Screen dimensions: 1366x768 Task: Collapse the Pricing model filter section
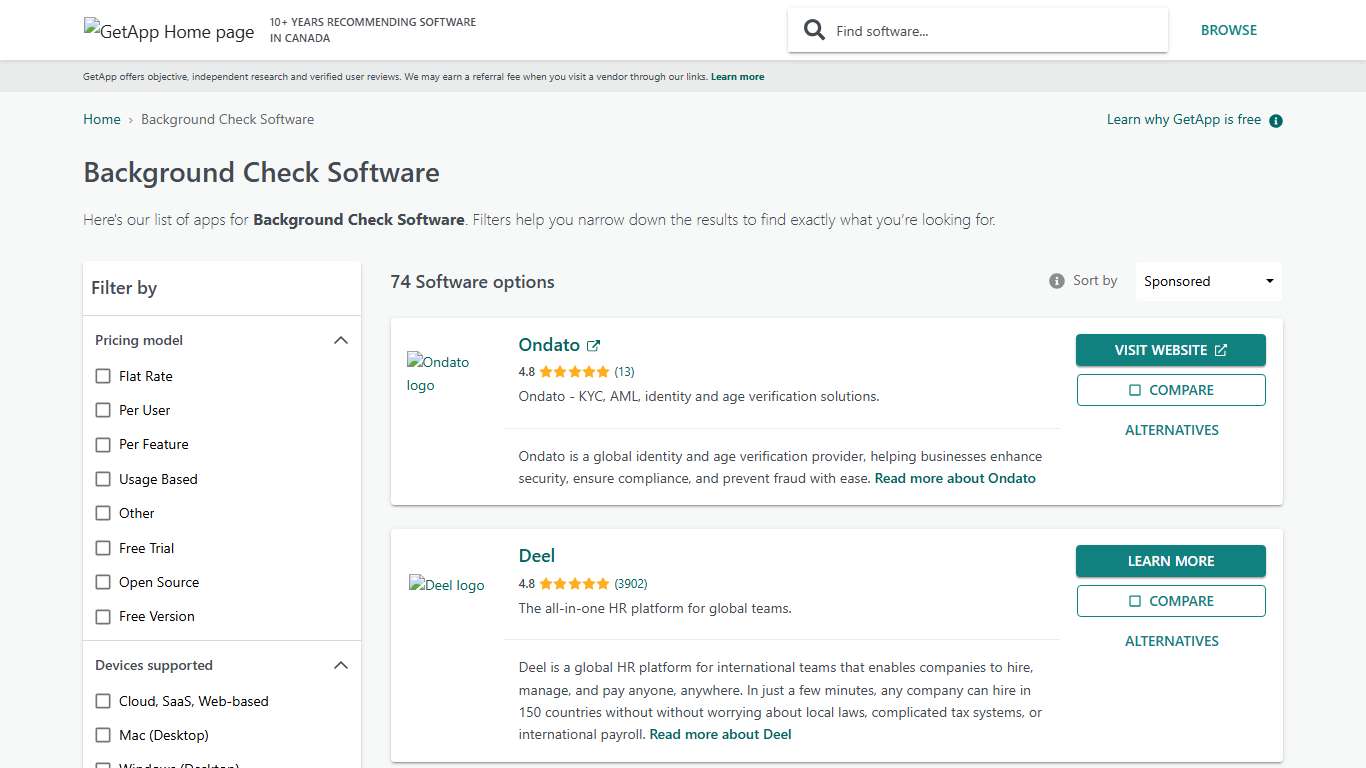pos(341,340)
